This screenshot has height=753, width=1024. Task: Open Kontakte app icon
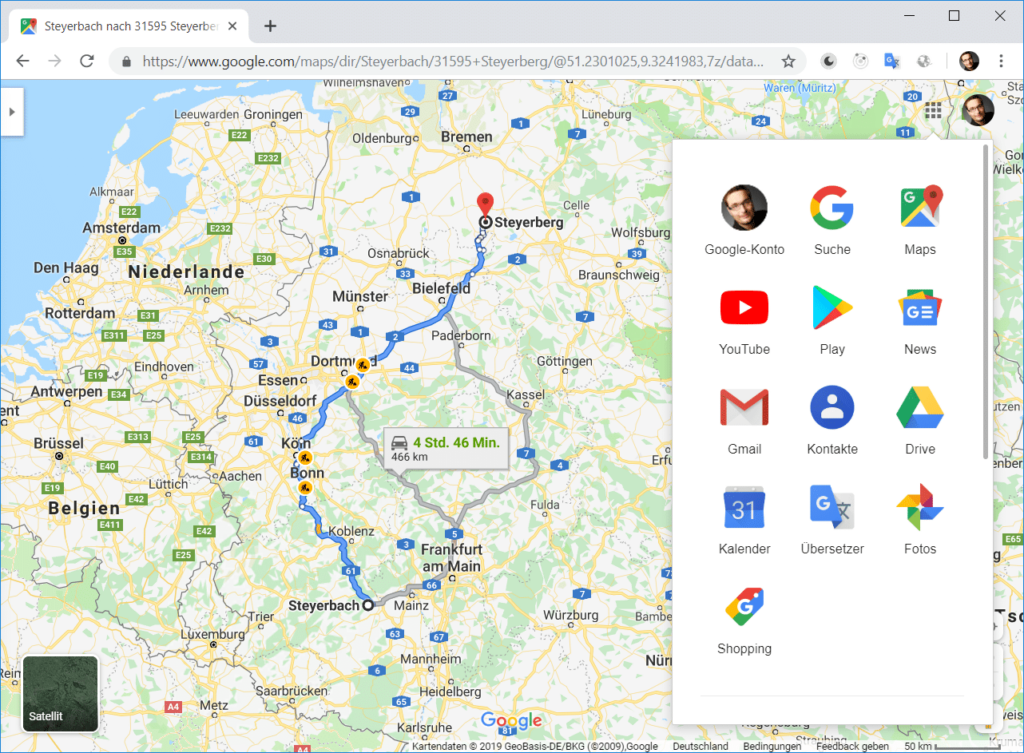(x=832, y=420)
